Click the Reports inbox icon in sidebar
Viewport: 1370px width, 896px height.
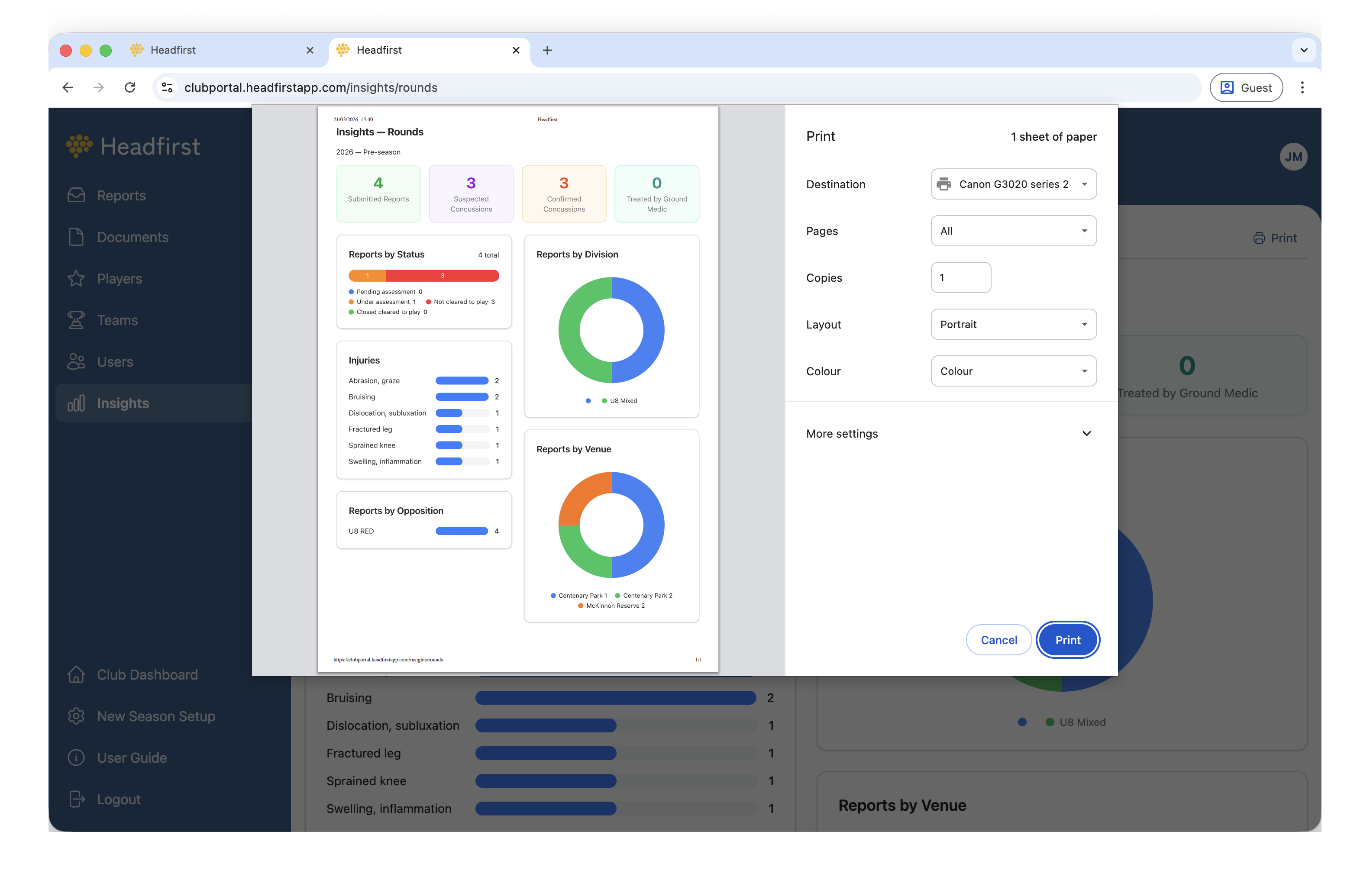(x=76, y=196)
